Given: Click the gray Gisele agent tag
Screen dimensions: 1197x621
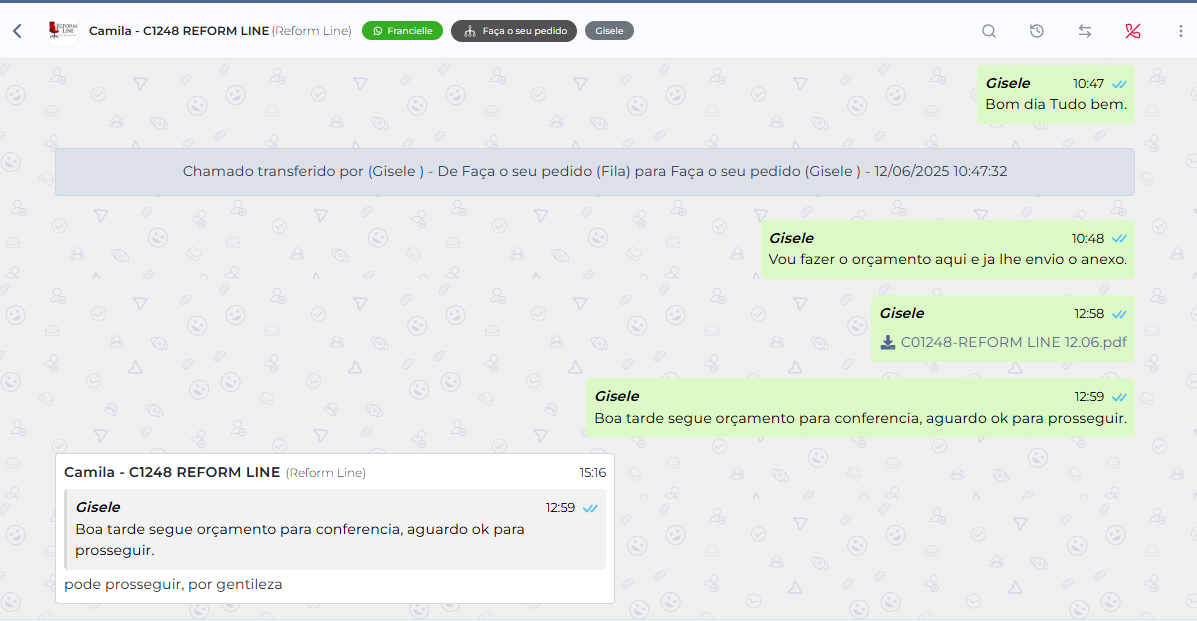Looking at the screenshot, I should coord(609,31).
